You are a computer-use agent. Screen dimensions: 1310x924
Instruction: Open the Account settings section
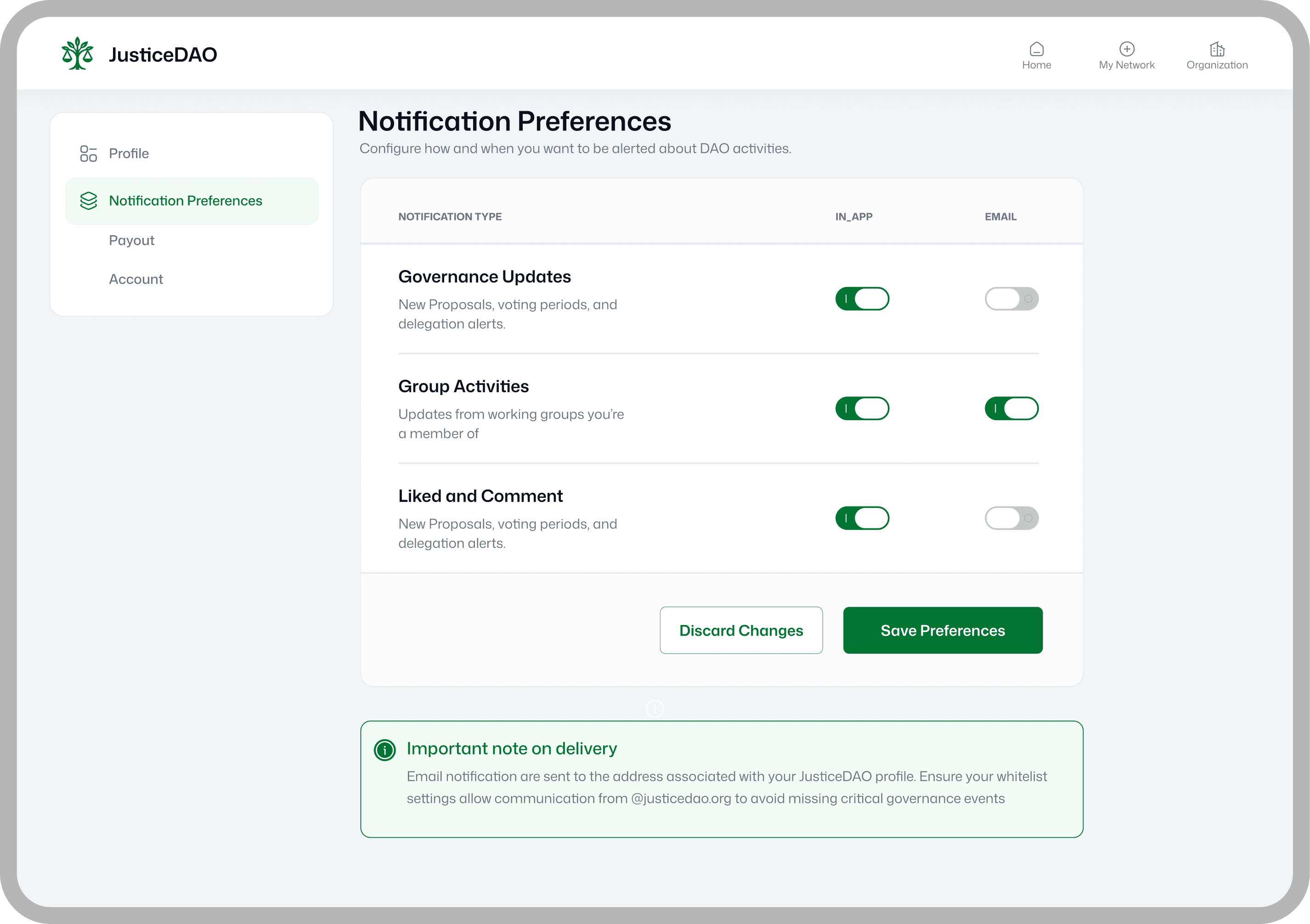tap(136, 279)
